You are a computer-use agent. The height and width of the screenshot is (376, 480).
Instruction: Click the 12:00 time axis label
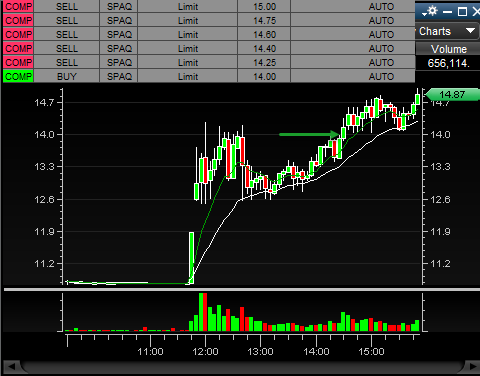pyautogui.click(x=205, y=352)
